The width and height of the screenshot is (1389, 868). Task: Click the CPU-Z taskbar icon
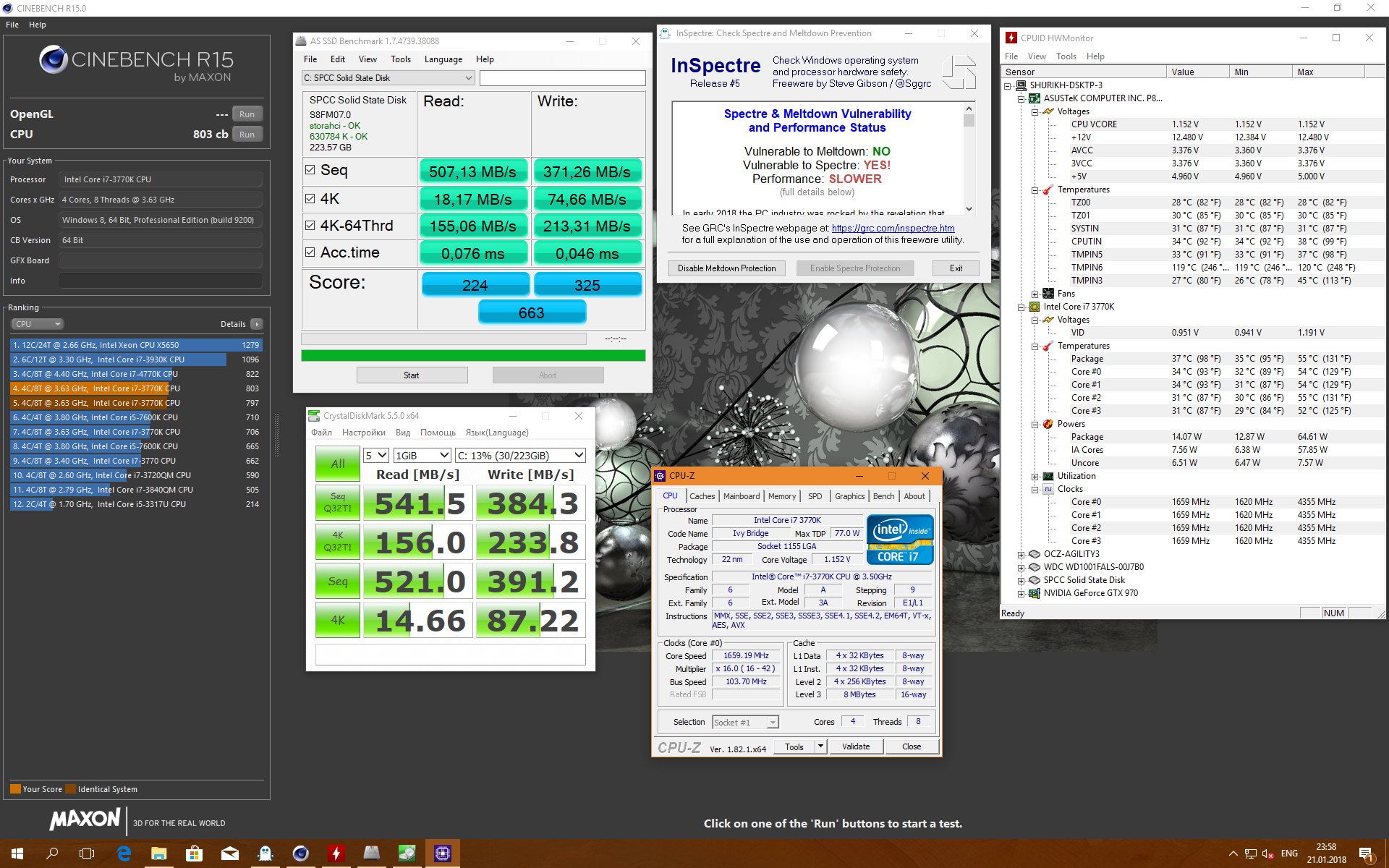[x=443, y=854]
